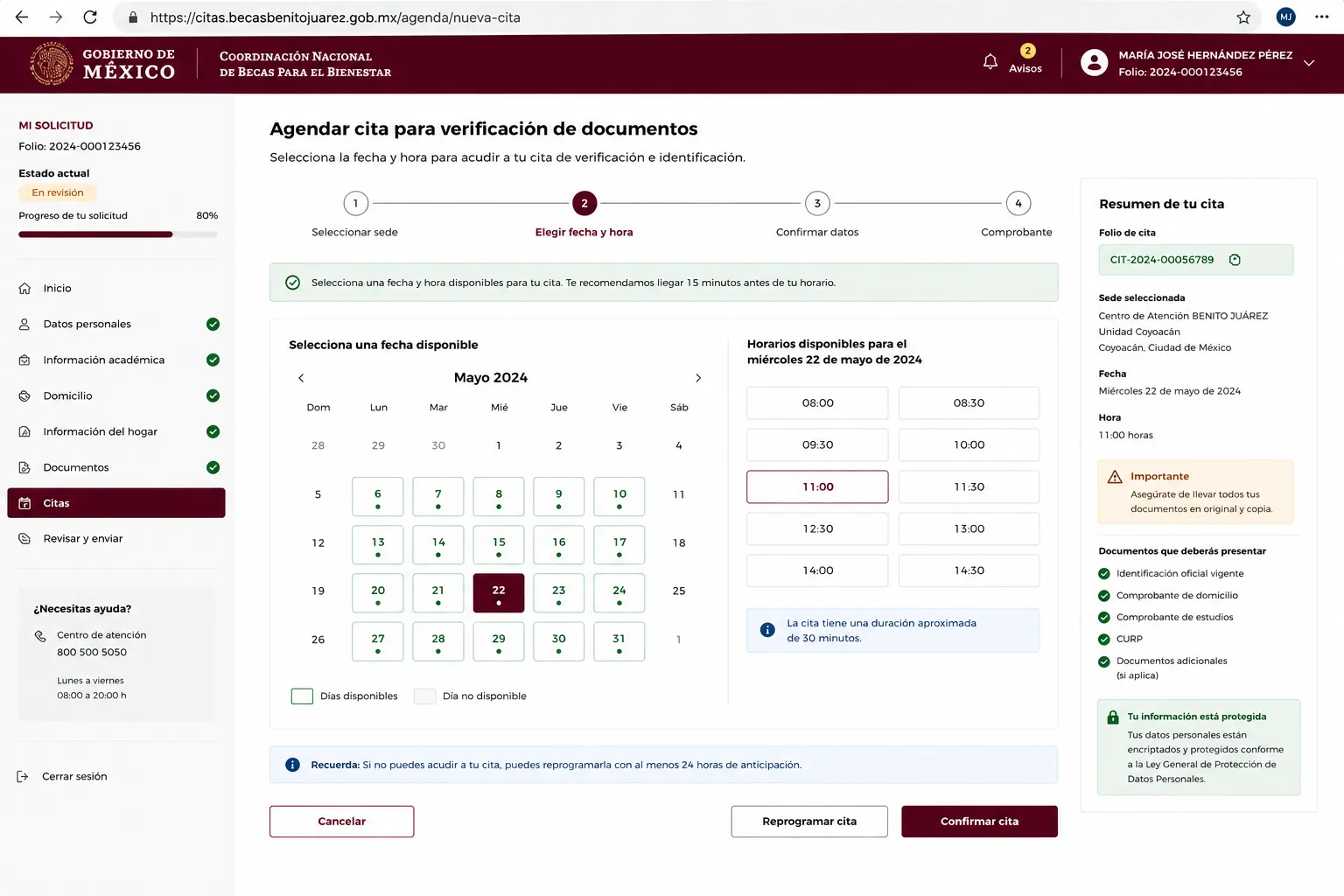Click green check next to Datos personales
This screenshot has height=896, width=1344.
[x=213, y=324]
